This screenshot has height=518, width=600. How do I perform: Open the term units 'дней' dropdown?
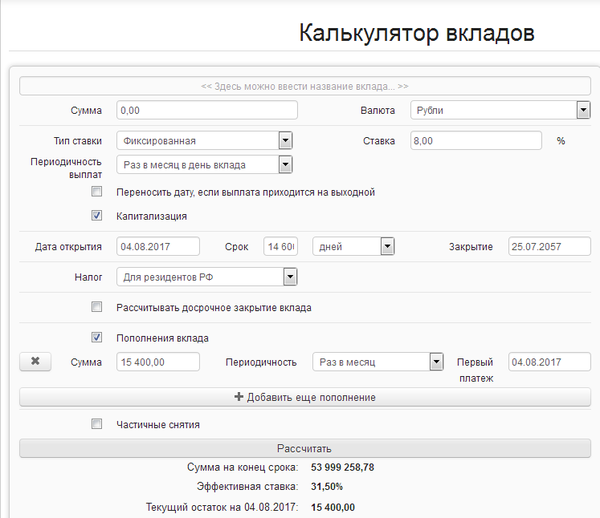353,246
